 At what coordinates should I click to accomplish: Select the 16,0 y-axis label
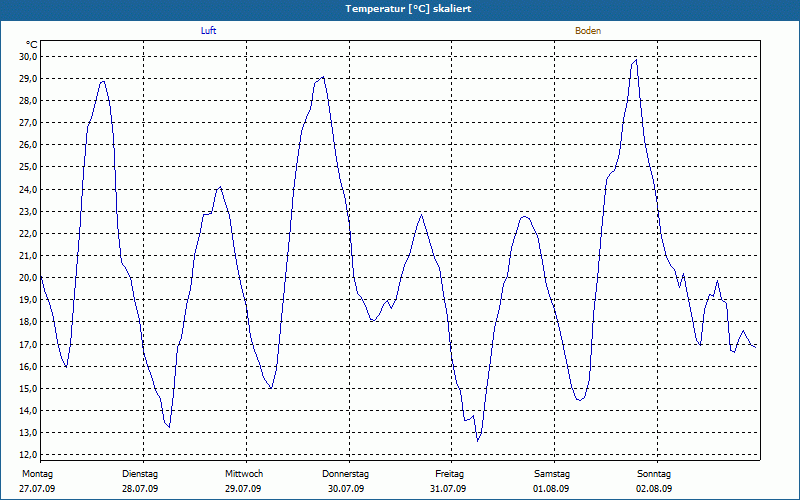click(28, 366)
